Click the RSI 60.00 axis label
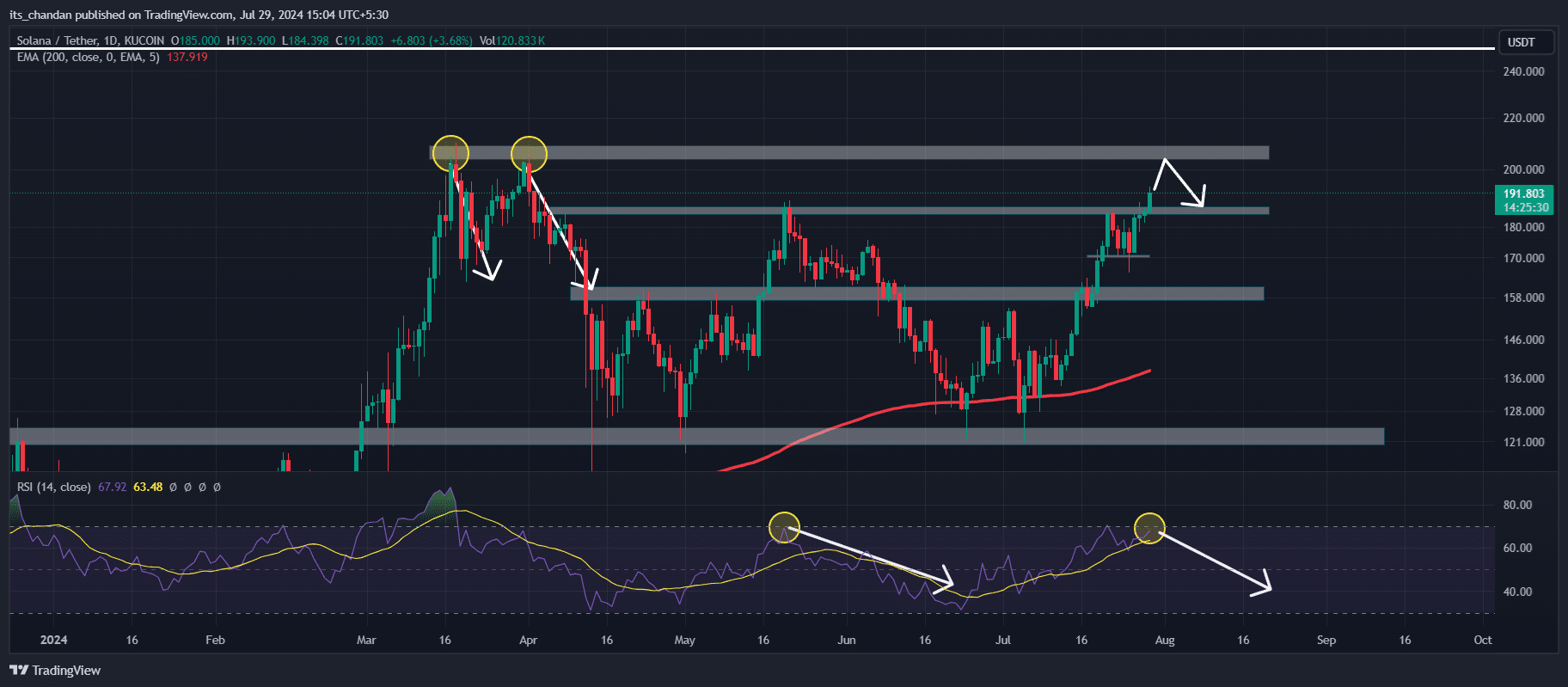This screenshot has height=687, width=1568. pos(1517,548)
